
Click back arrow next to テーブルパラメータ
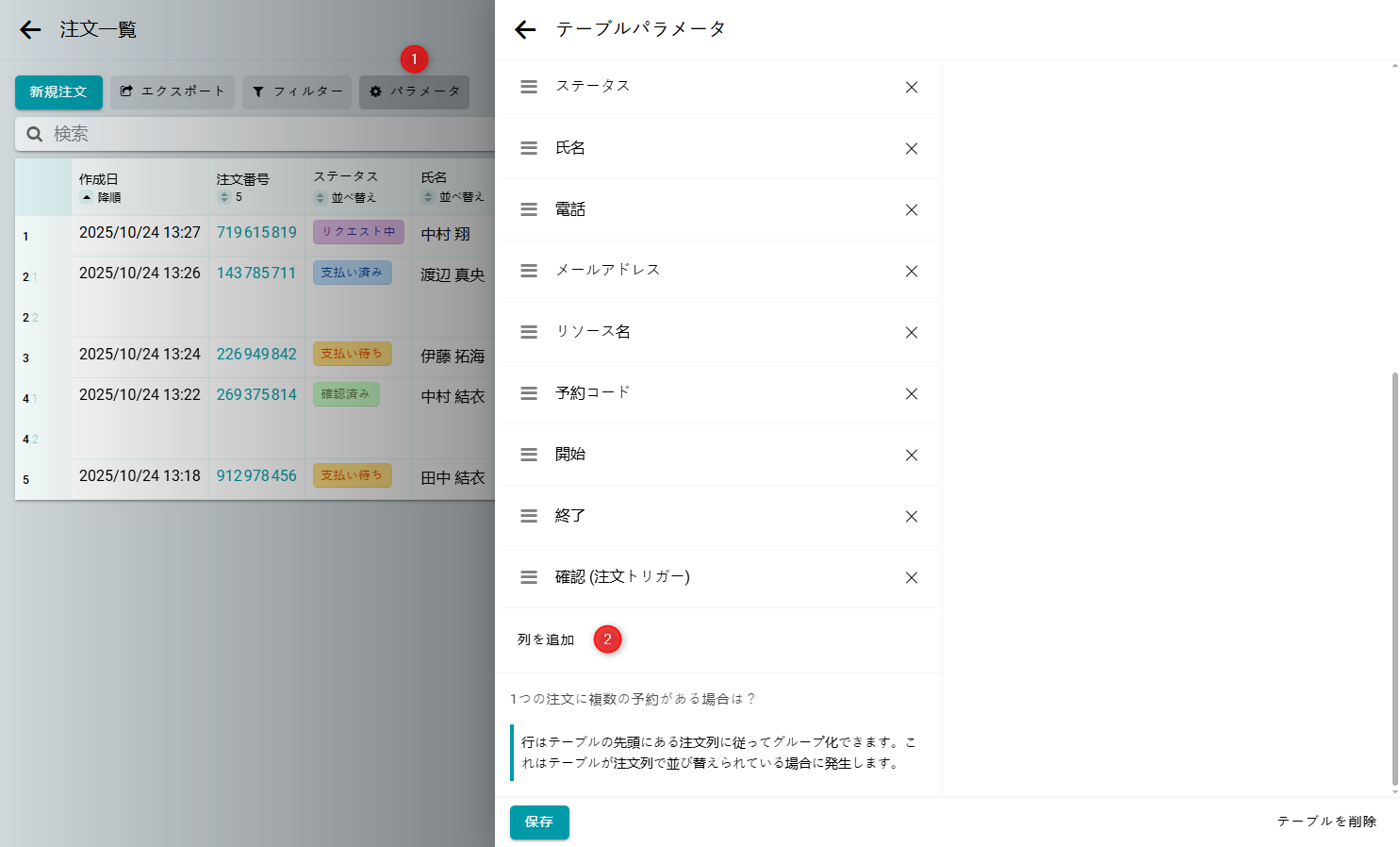coord(525,30)
